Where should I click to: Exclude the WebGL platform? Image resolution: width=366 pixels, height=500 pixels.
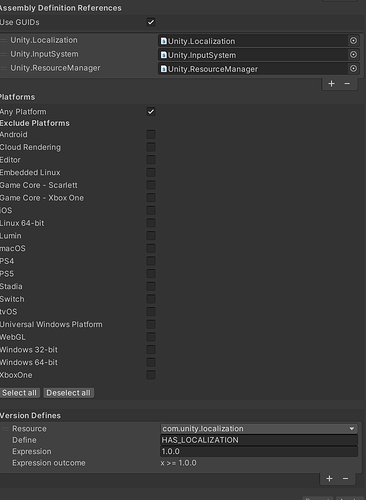click(151, 337)
